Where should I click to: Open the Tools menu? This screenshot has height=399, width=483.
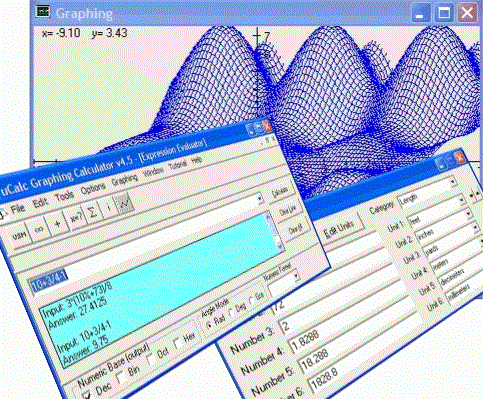tap(64, 196)
